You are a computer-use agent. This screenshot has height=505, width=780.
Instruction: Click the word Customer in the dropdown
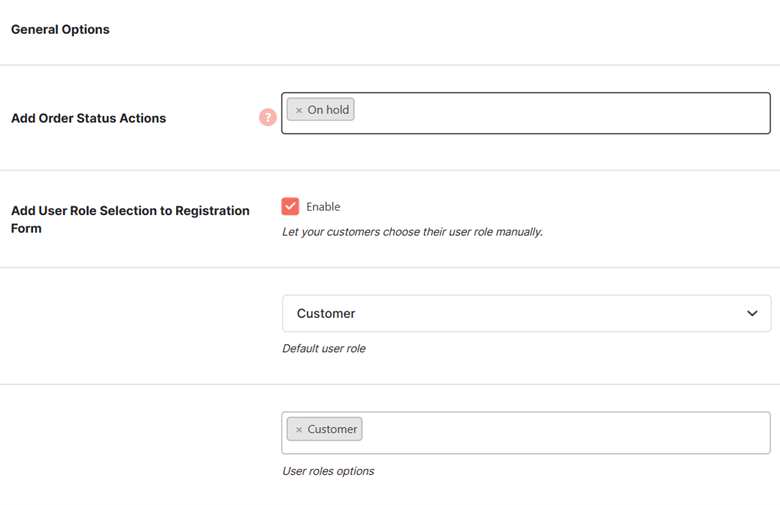(x=326, y=313)
